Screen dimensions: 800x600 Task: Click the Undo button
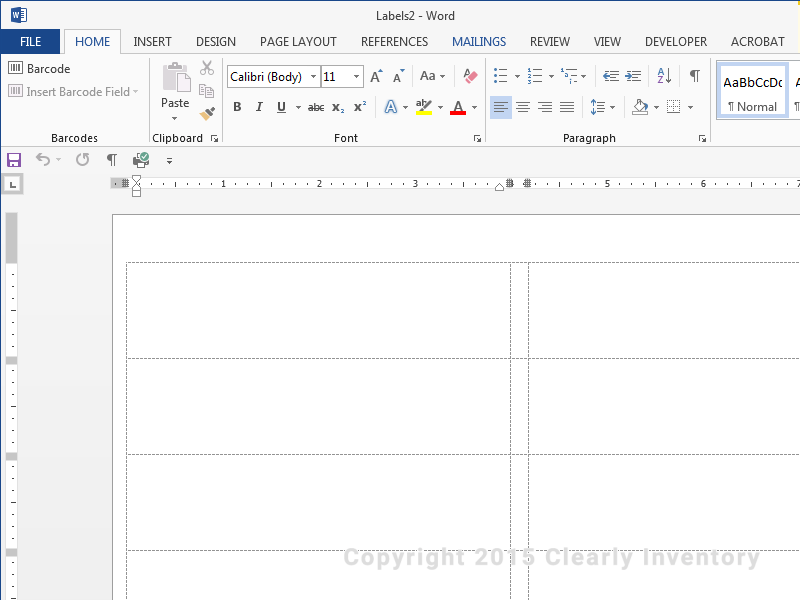coord(43,160)
